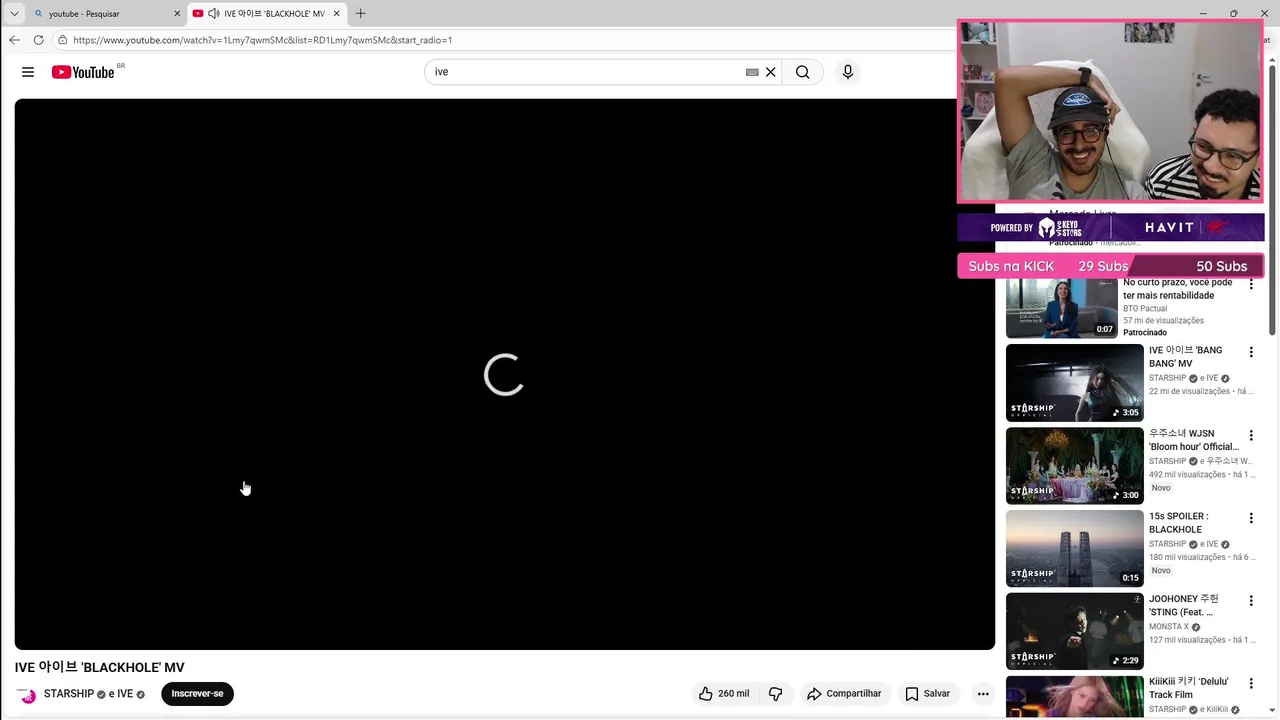1280x720 pixels.
Task: Click the loading video player area
Action: (x=504, y=374)
